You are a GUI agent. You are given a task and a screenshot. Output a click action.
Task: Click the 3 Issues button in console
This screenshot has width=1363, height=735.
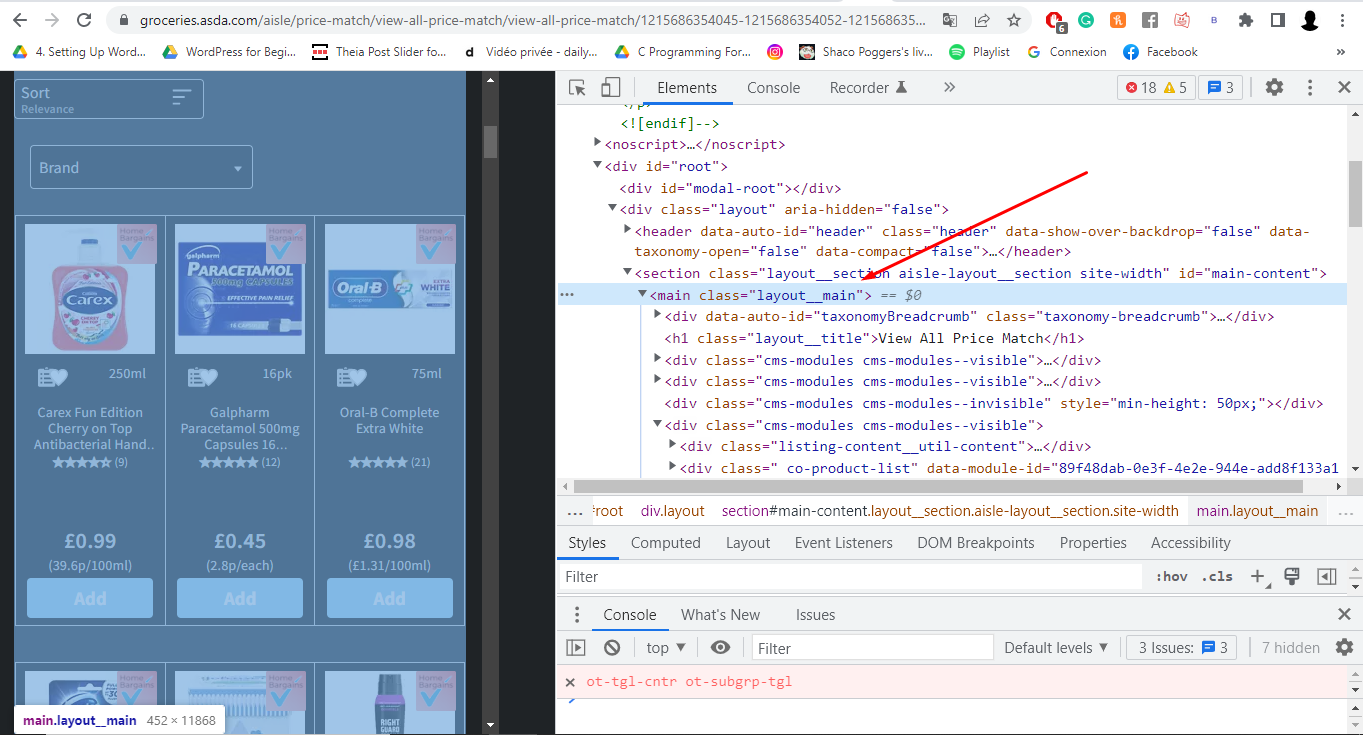pos(1182,648)
